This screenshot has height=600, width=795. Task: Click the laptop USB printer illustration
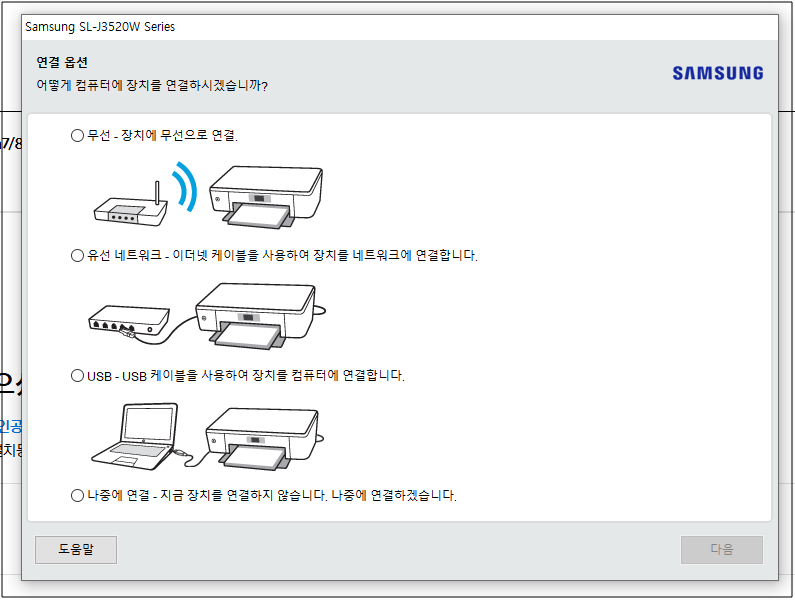[207, 436]
